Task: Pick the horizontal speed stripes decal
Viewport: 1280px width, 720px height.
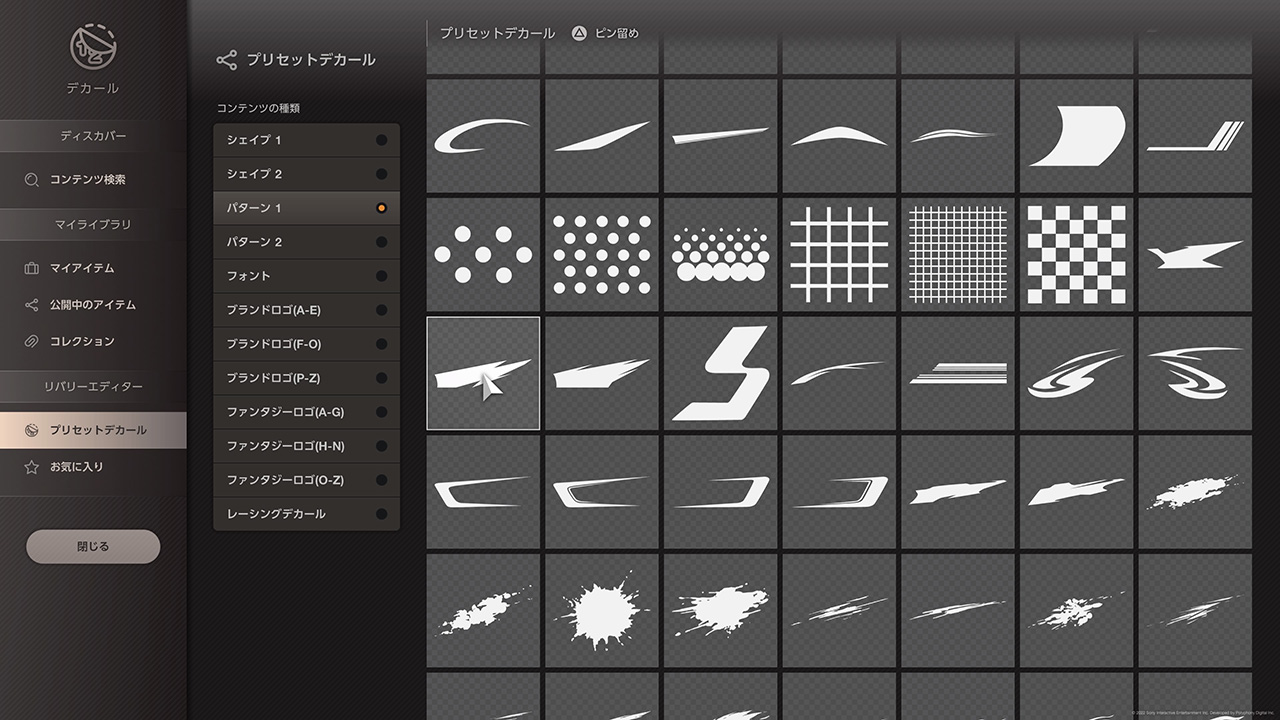Action: pyautogui.click(x=958, y=373)
